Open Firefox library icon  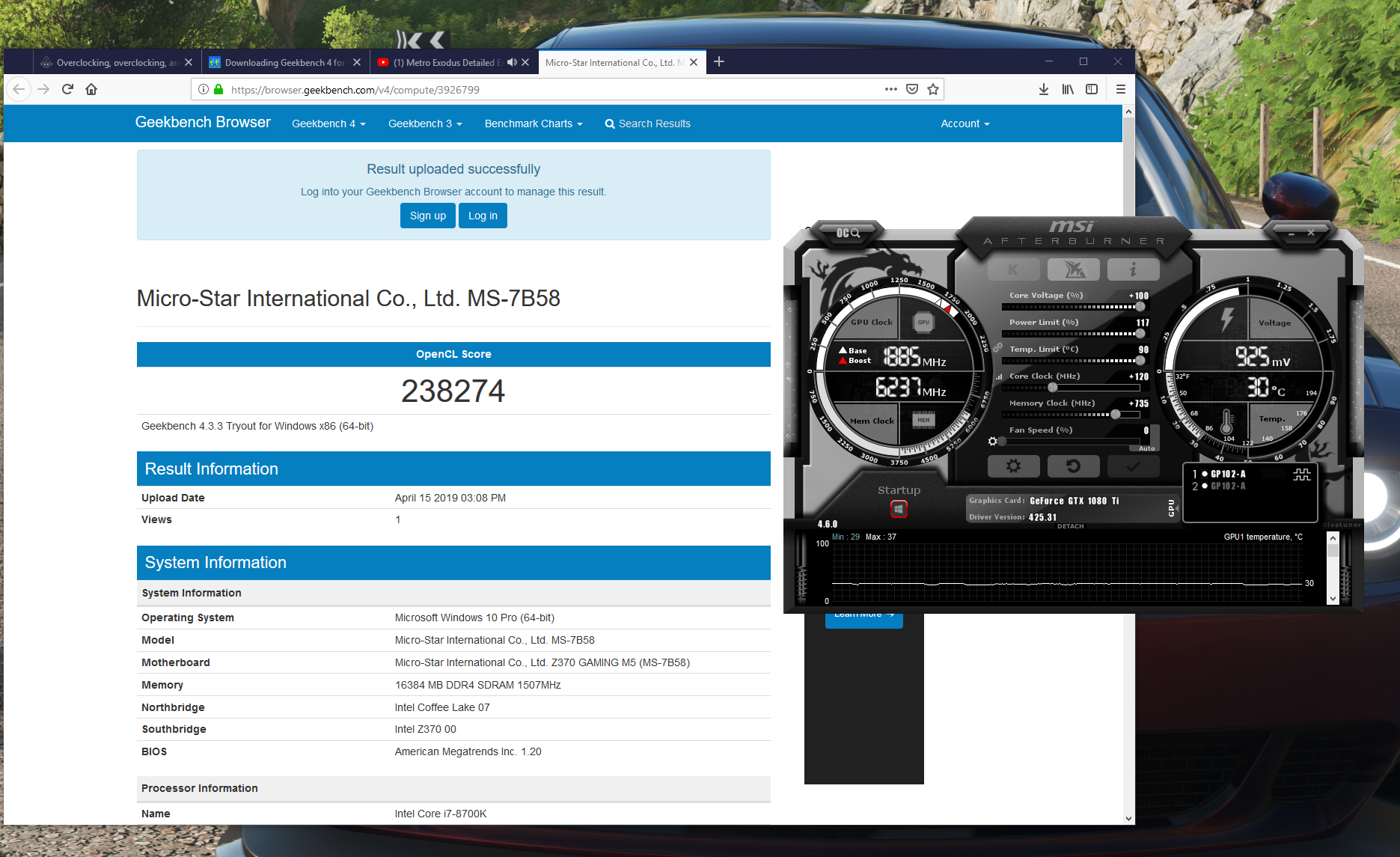click(x=1068, y=89)
